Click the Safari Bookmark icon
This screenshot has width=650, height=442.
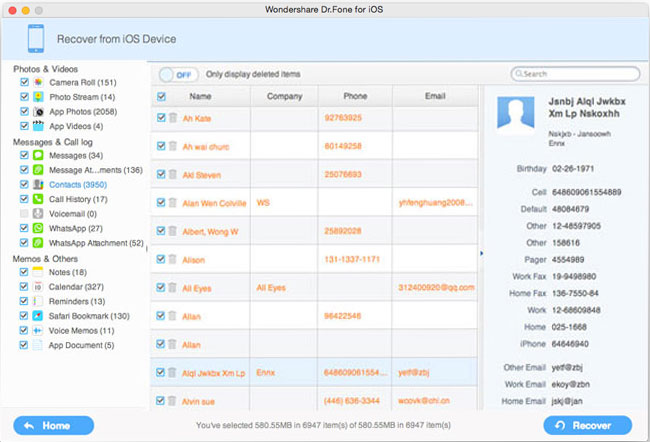(x=37, y=316)
